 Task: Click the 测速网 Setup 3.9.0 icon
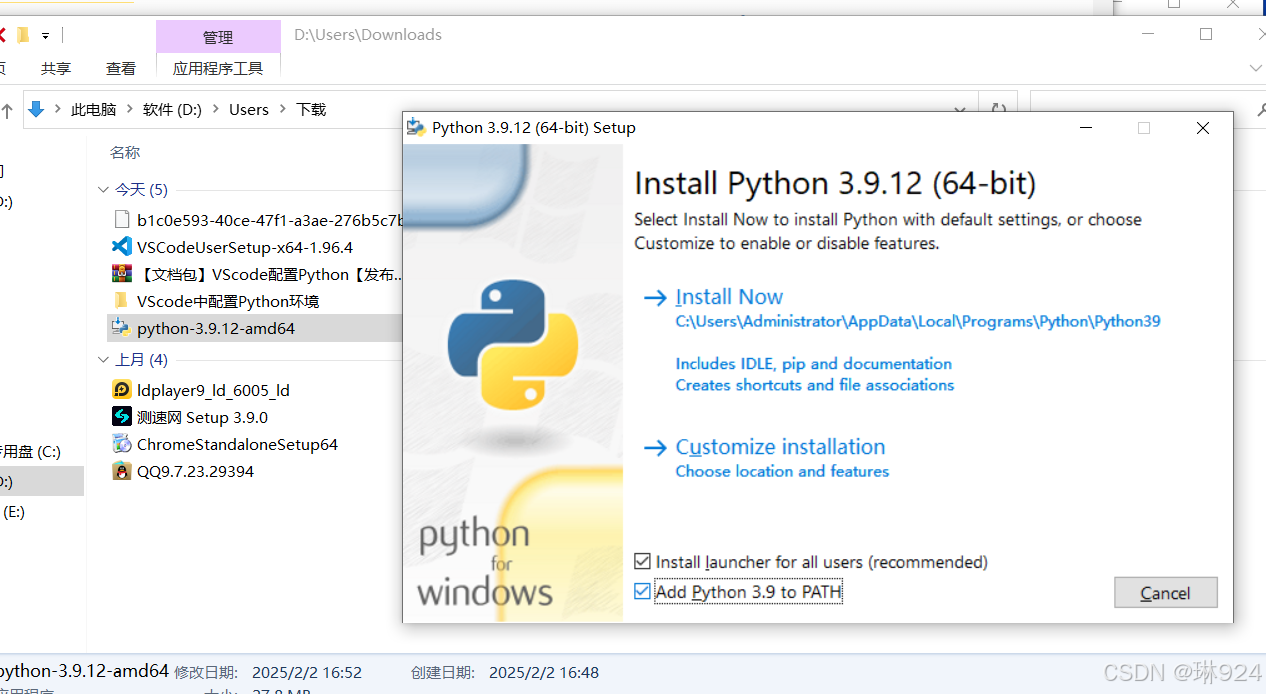[x=121, y=417]
